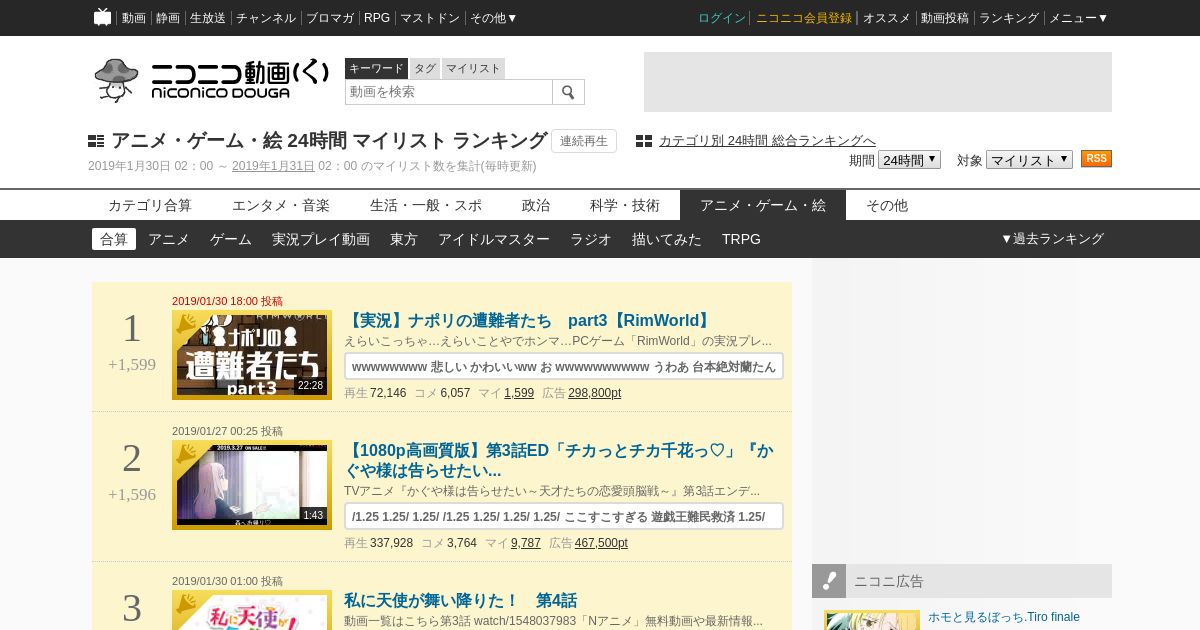This screenshot has width=1200, height=630.
Task: Expand ▼過去ランキング
Action: point(1052,239)
